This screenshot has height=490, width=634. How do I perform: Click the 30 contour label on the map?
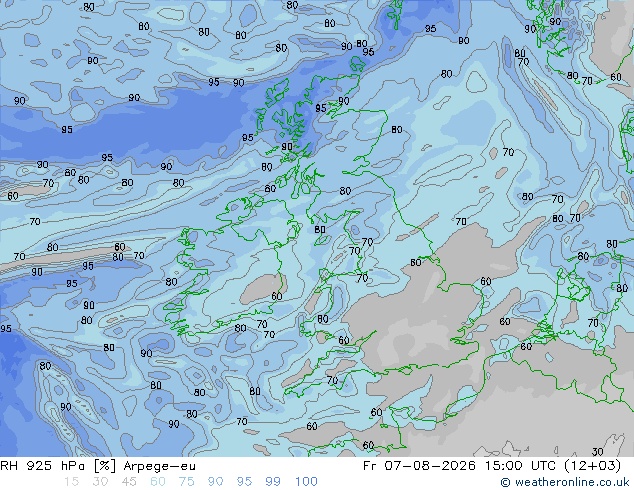point(598,452)
